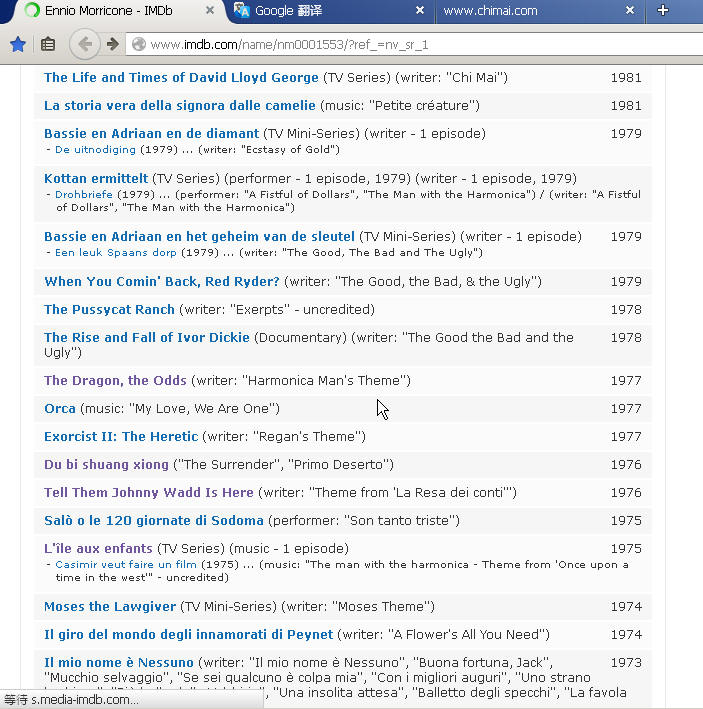Open La storia vera della signora dalle camelie
The width and height of the screenshot is (703, 709).
(x=179, y=105)
